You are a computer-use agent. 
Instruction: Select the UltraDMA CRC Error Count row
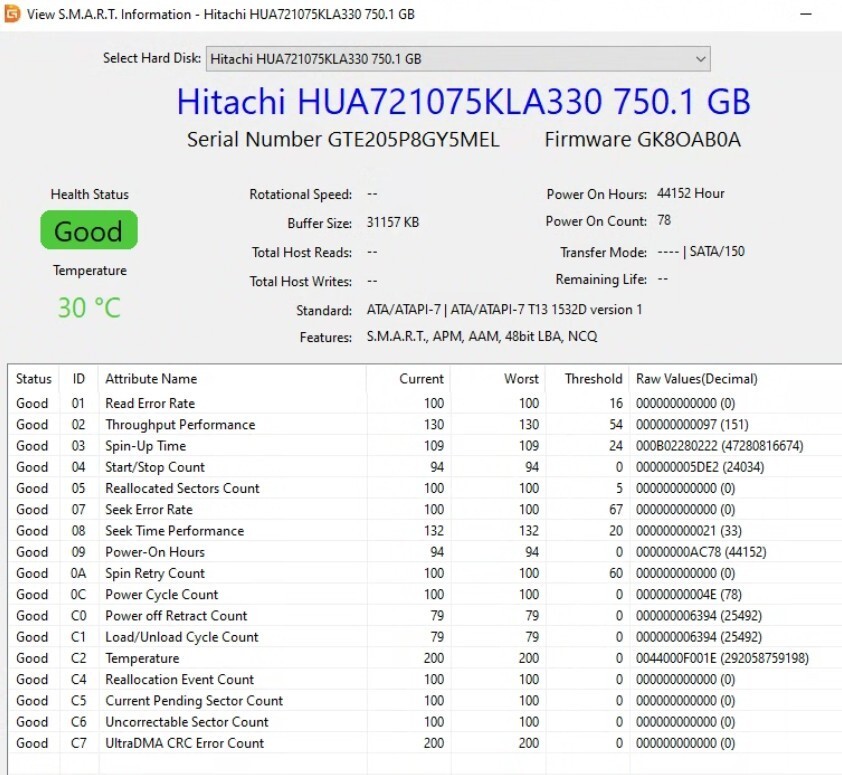pyautogui.click(x=425, y=743)
